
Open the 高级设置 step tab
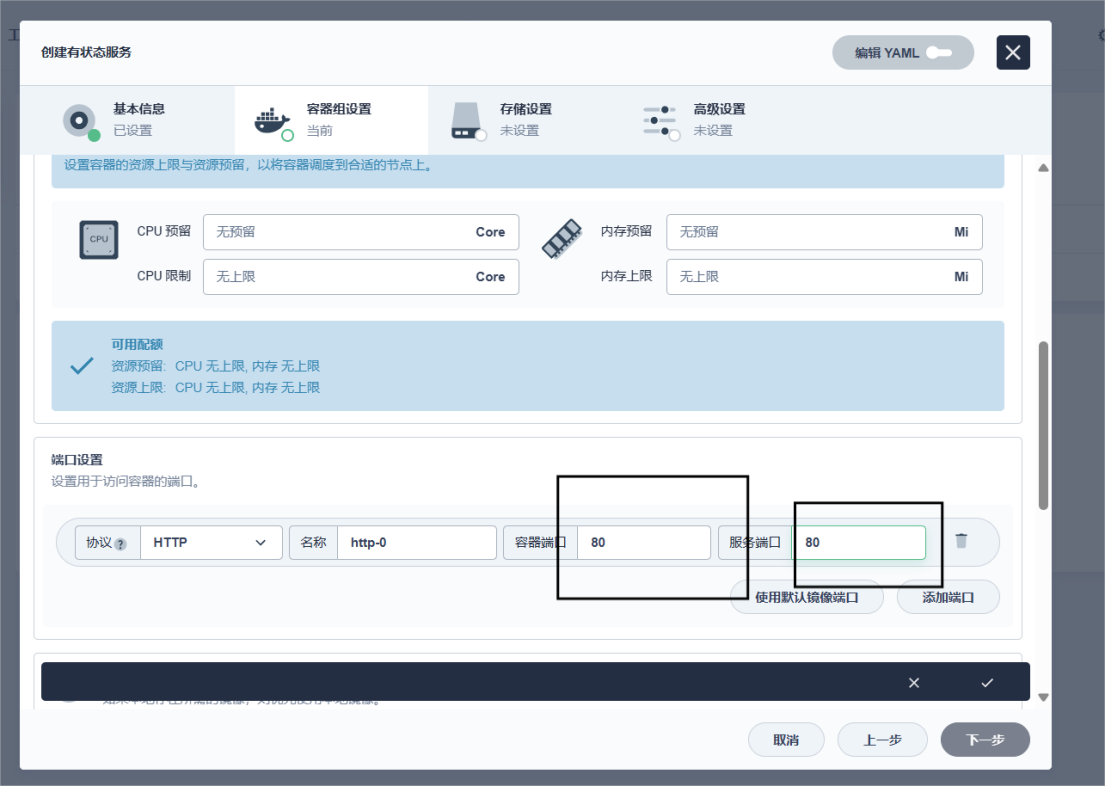click(718, 120)
